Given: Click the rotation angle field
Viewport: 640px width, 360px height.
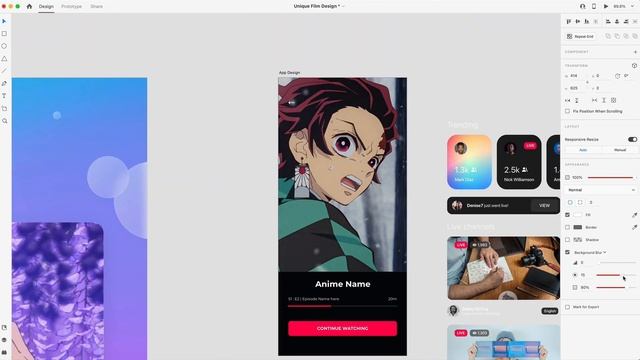Looking at the screenshot, I should pyautogui.click(x=627, y=76).
